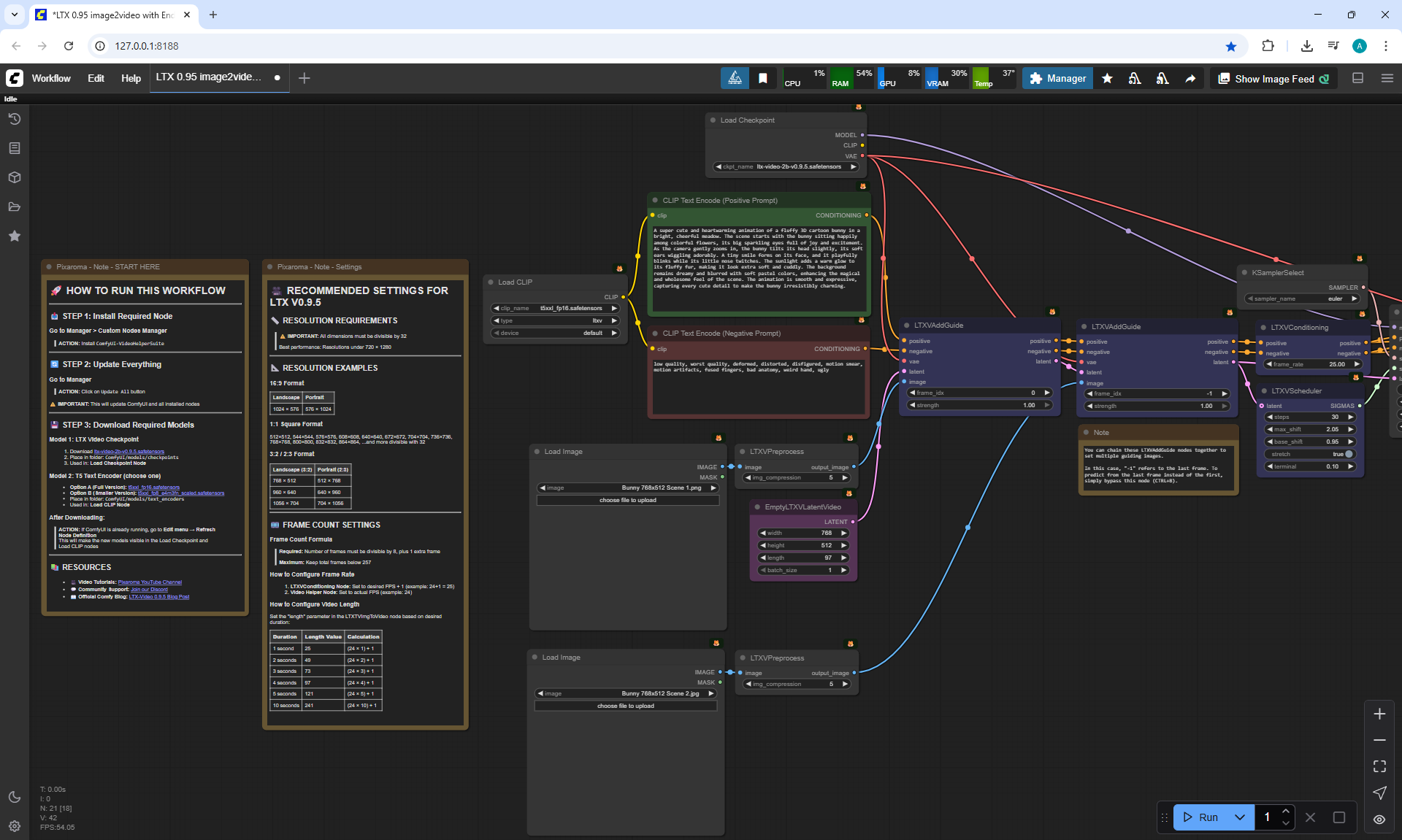Toggle the stretch switch in LTXVScheduler
This screenshot has height=840, width=1402.
(1348, 454)
